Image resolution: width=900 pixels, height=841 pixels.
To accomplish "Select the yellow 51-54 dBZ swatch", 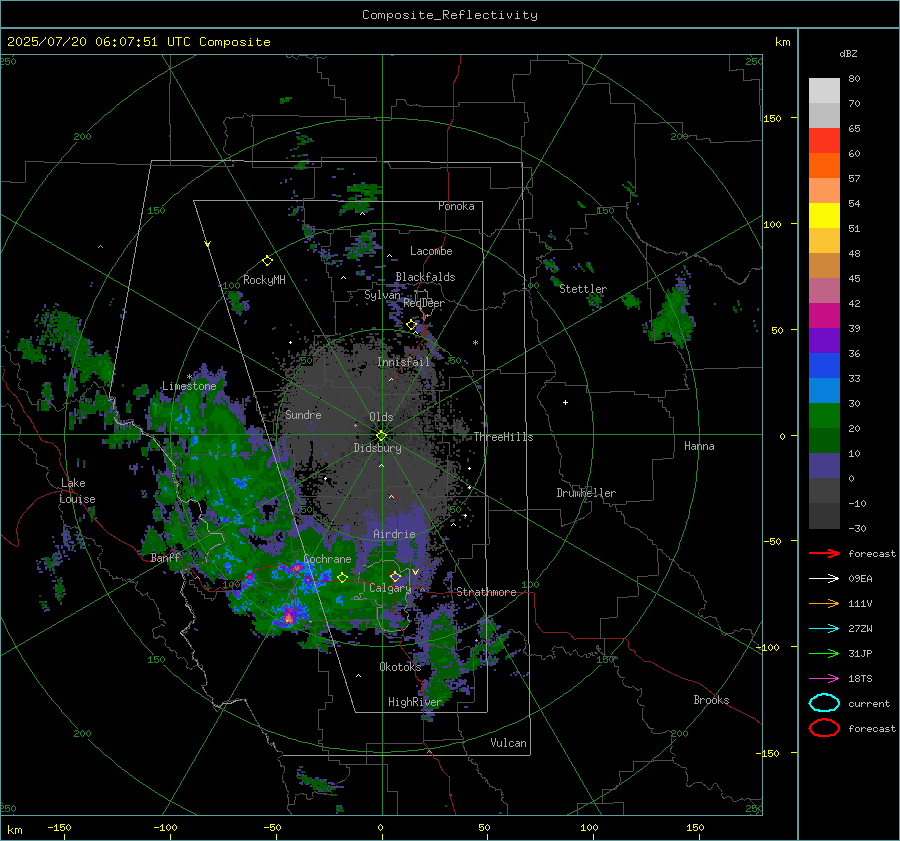I will (824, 215).
